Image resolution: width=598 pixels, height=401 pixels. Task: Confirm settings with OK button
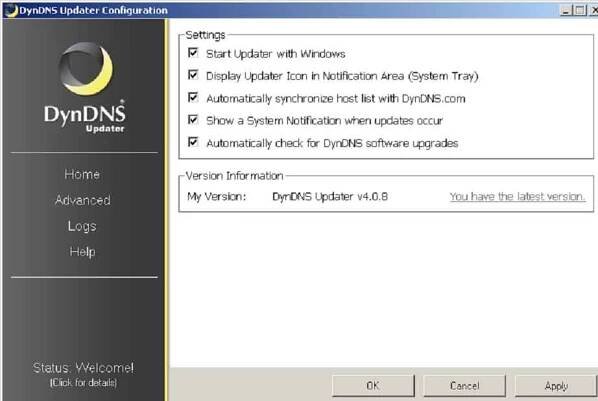pos(373,386)
